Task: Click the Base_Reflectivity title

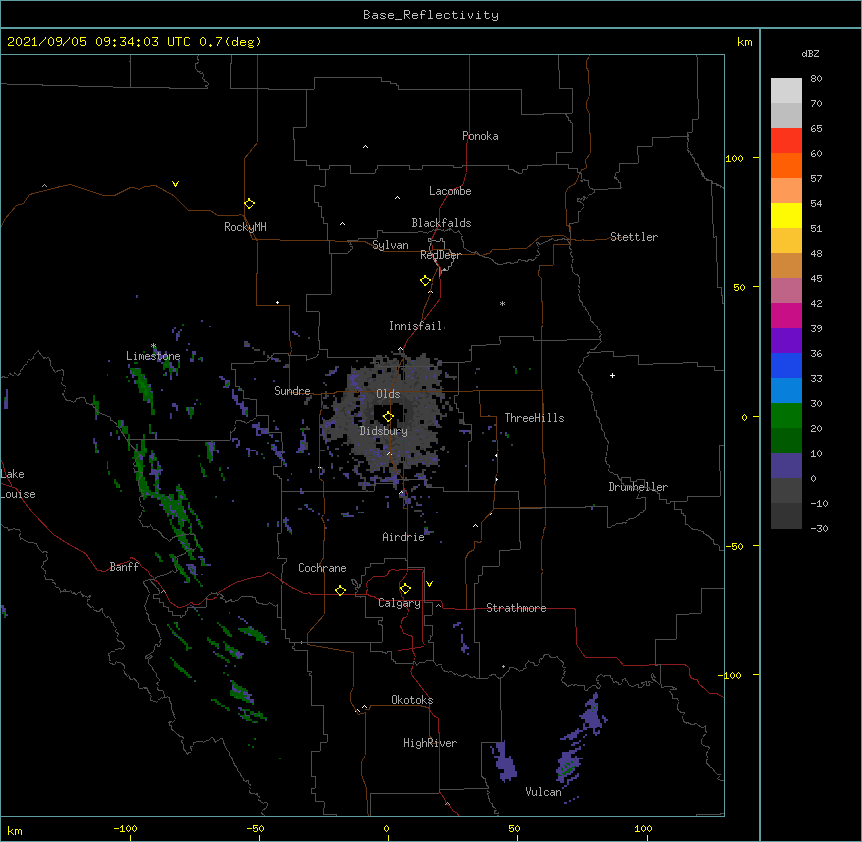Action: point(431,15)
